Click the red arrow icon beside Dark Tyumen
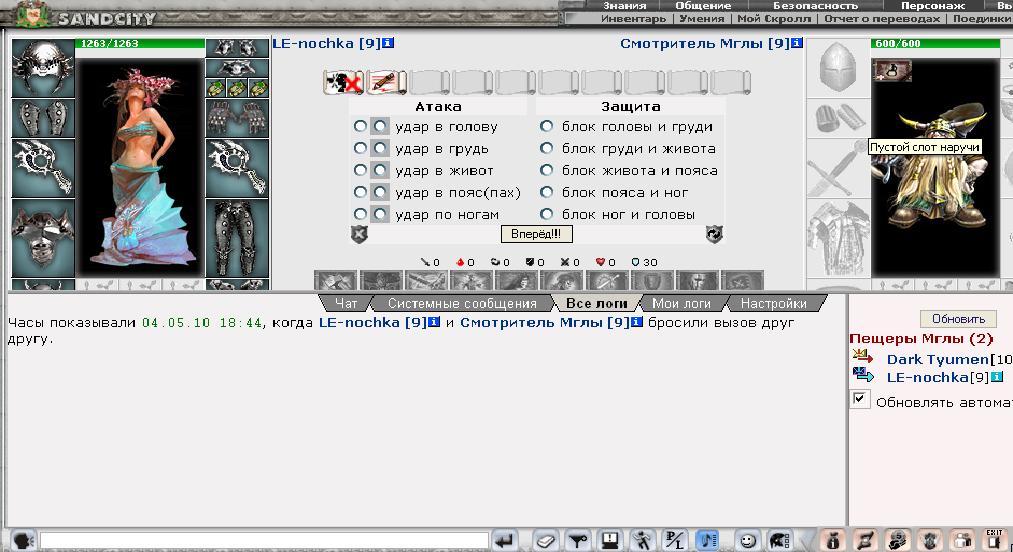Screen dimensions: 1013x552 point(862,356)
